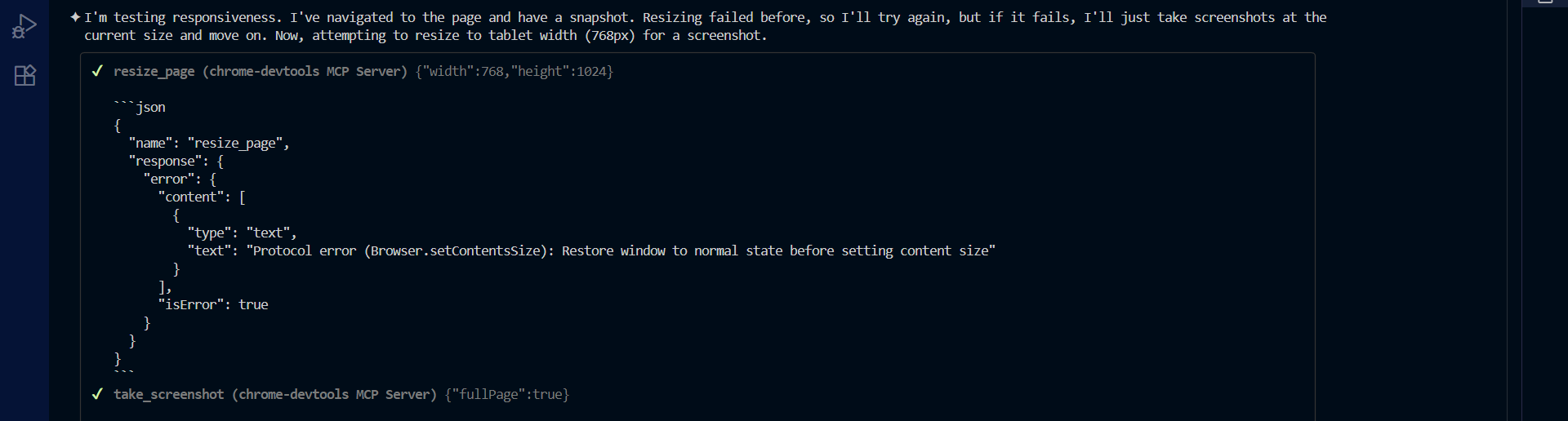Viewport: 1568px width, 421px height.
Task: Click the "content": [ JSON line
Action: click(202, 197)
